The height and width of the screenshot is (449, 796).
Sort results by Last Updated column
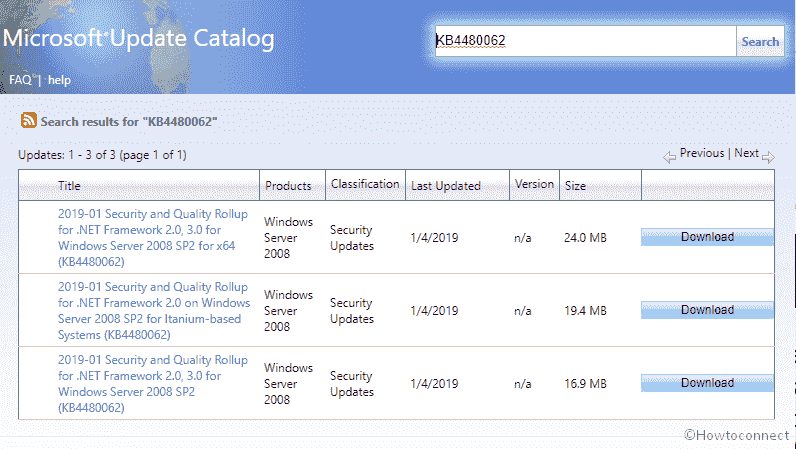coord(446,186)
